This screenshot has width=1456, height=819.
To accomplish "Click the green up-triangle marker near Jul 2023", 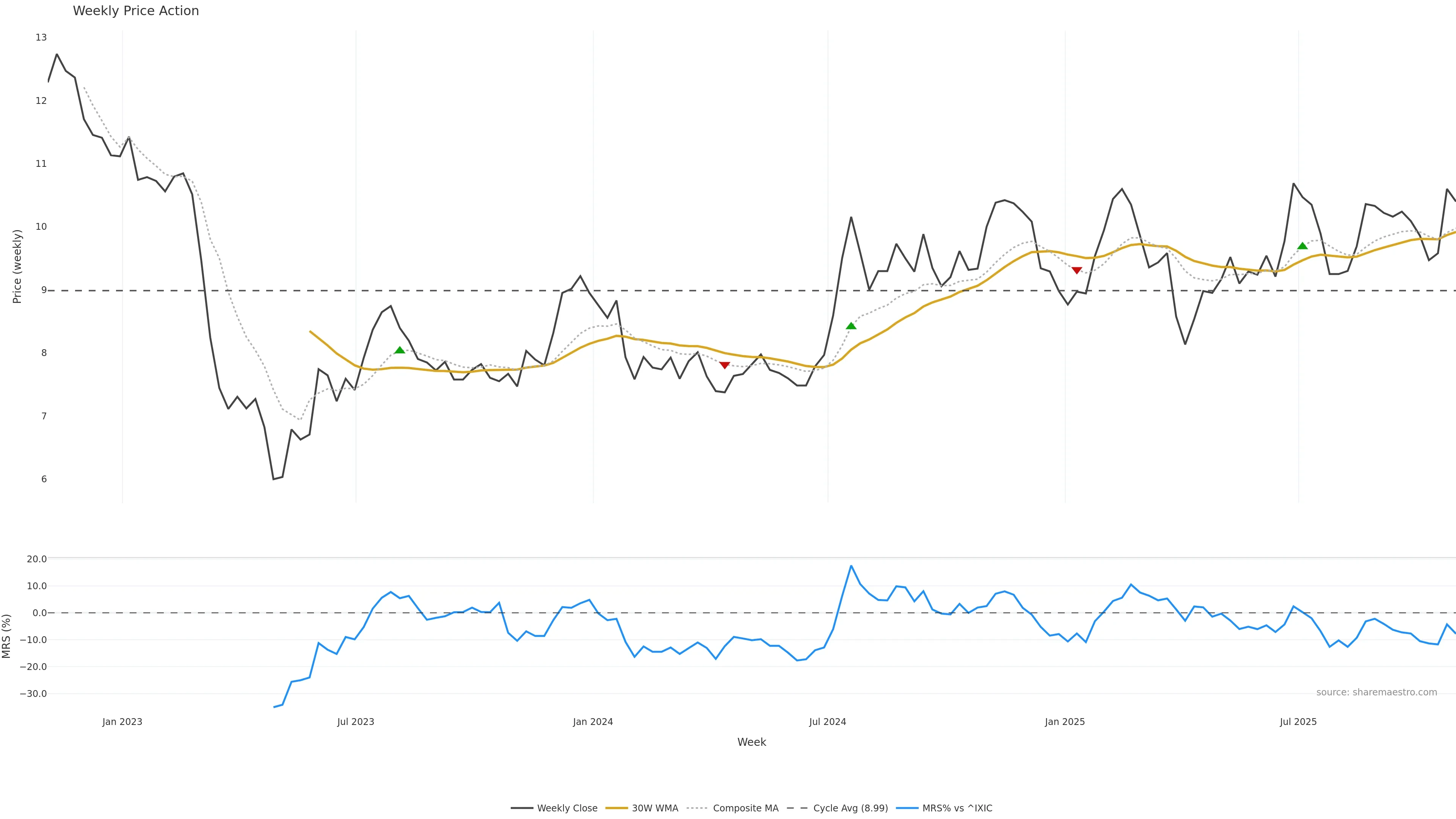I will tap(400, 350).
